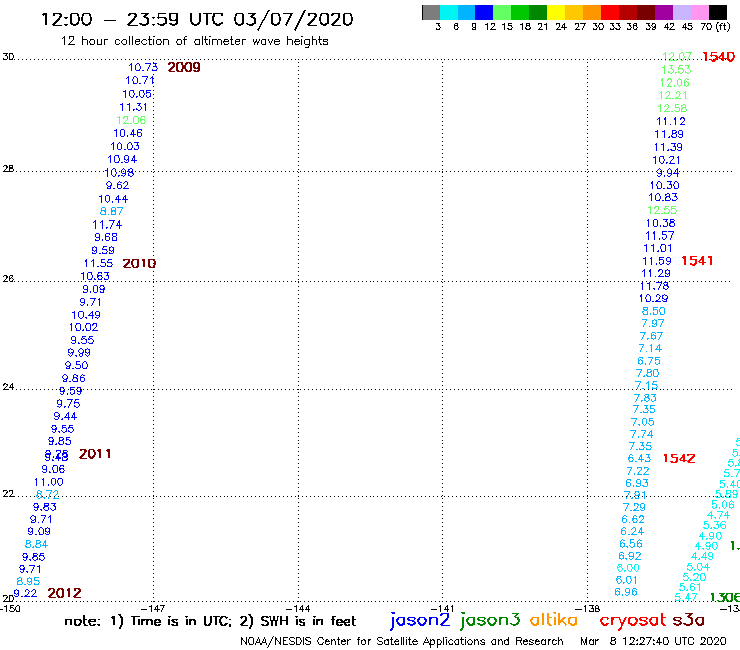The height and width of the screenshot is (650, 740).
Task: Click the 6.24 wave height value
Action: pos(632,532)
